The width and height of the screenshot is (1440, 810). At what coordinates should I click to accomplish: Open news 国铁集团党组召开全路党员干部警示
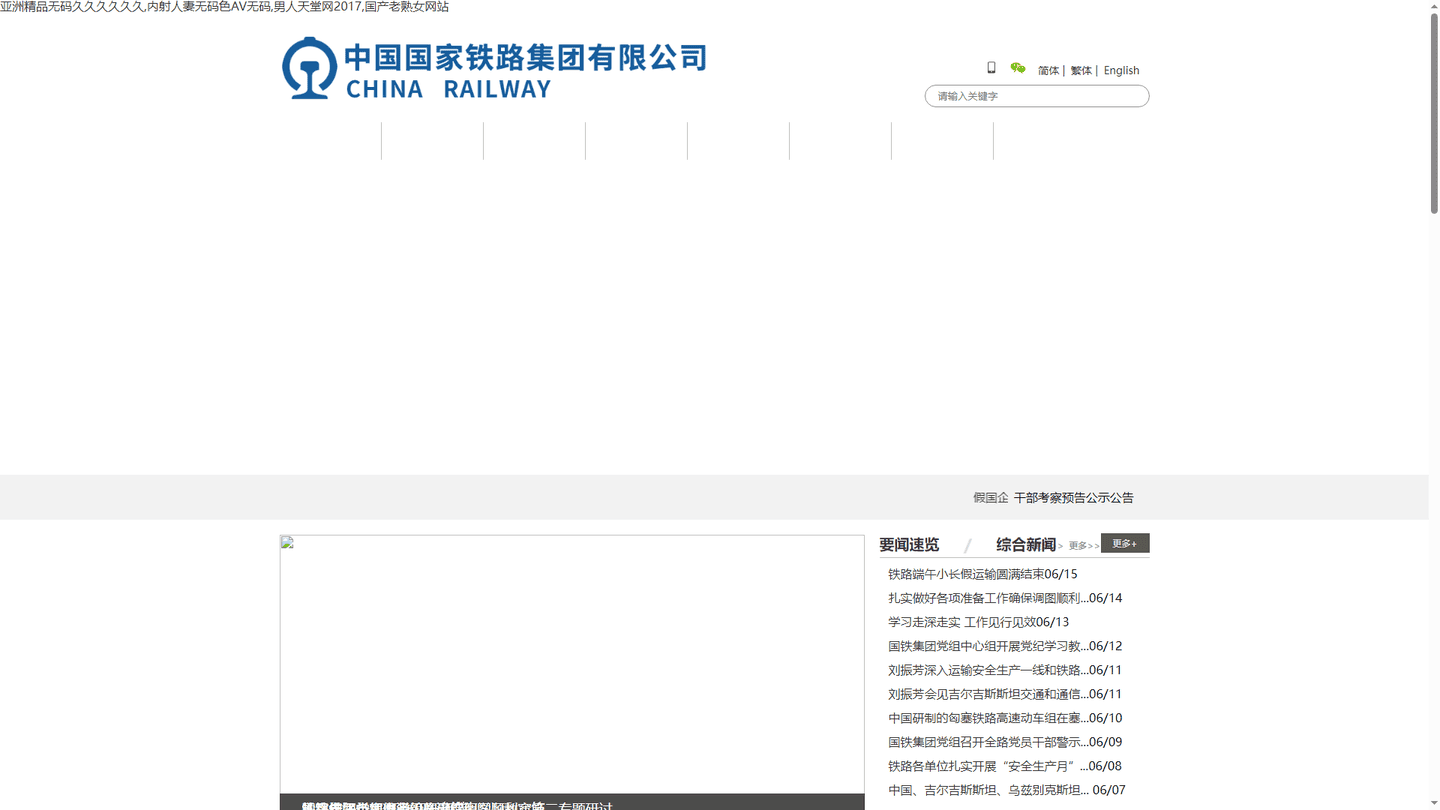(x=988, y=742)
